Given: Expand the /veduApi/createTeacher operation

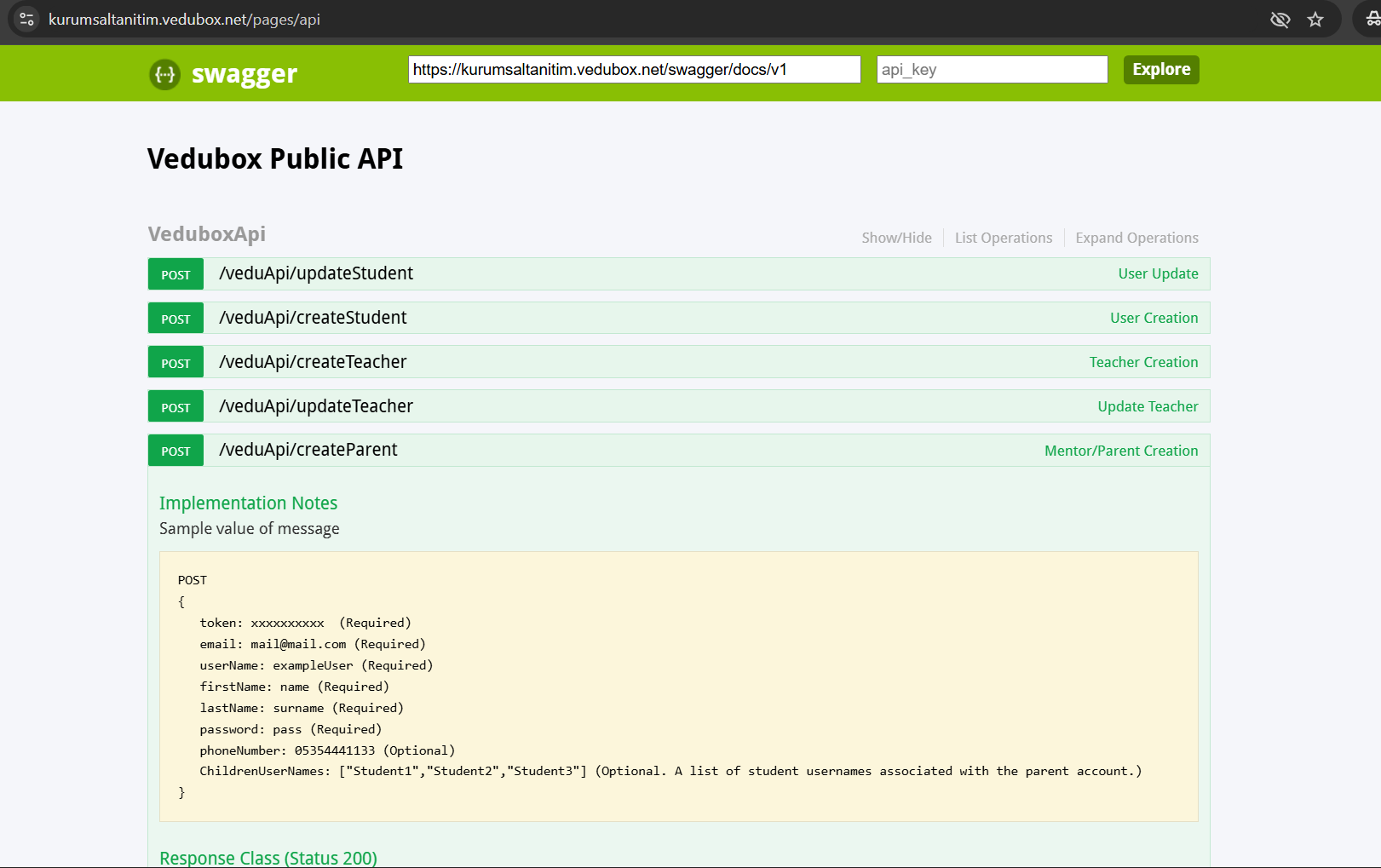Looking at the screenshot, I should 313,362.
